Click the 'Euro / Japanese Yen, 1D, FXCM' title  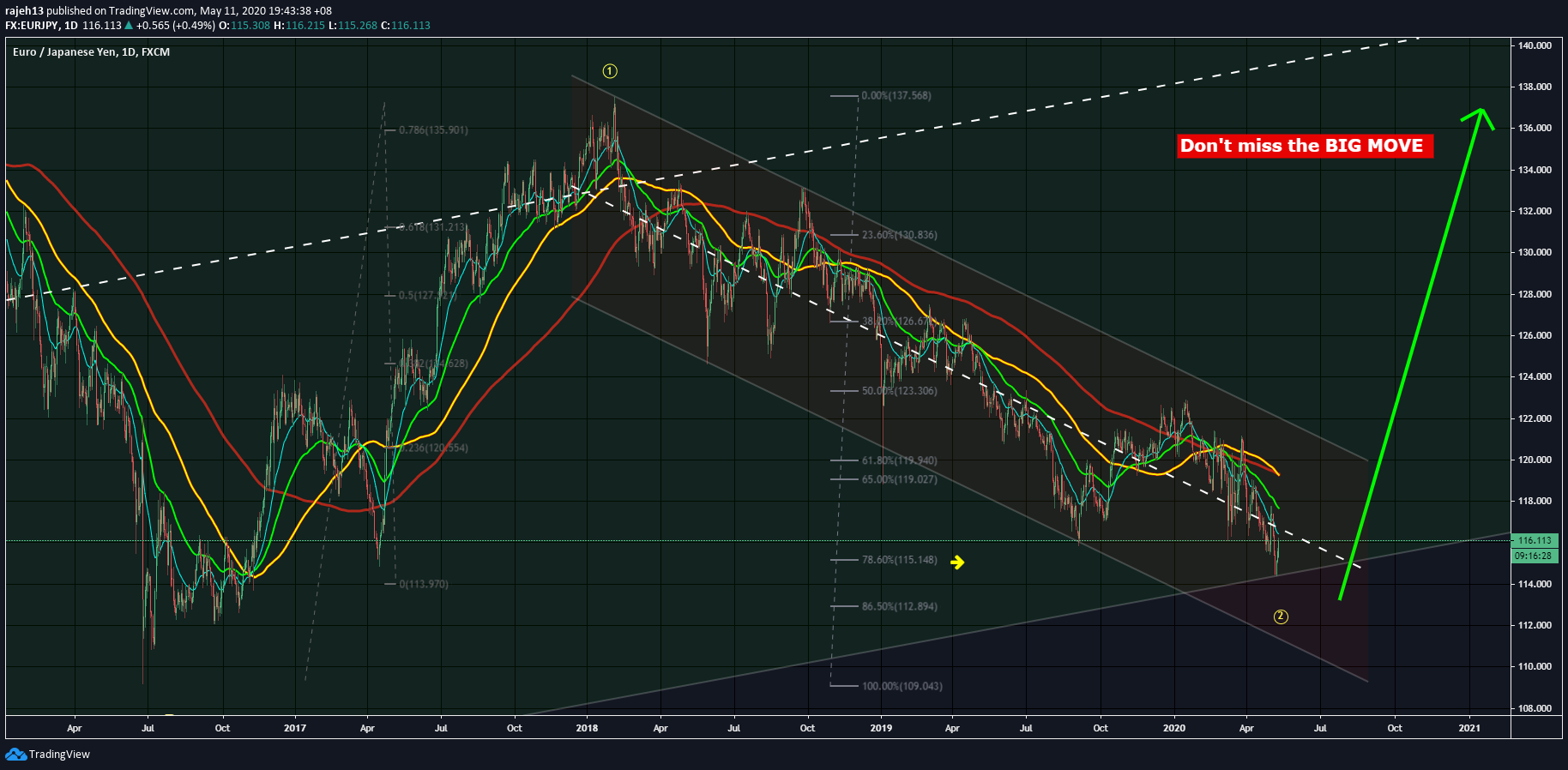tap(91, 52)
